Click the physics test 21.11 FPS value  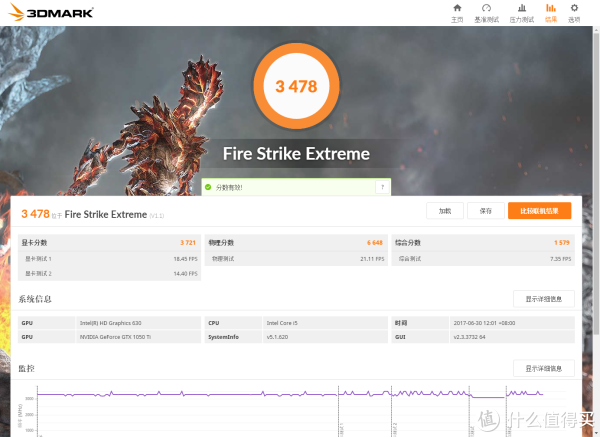(x=372, y=259)
